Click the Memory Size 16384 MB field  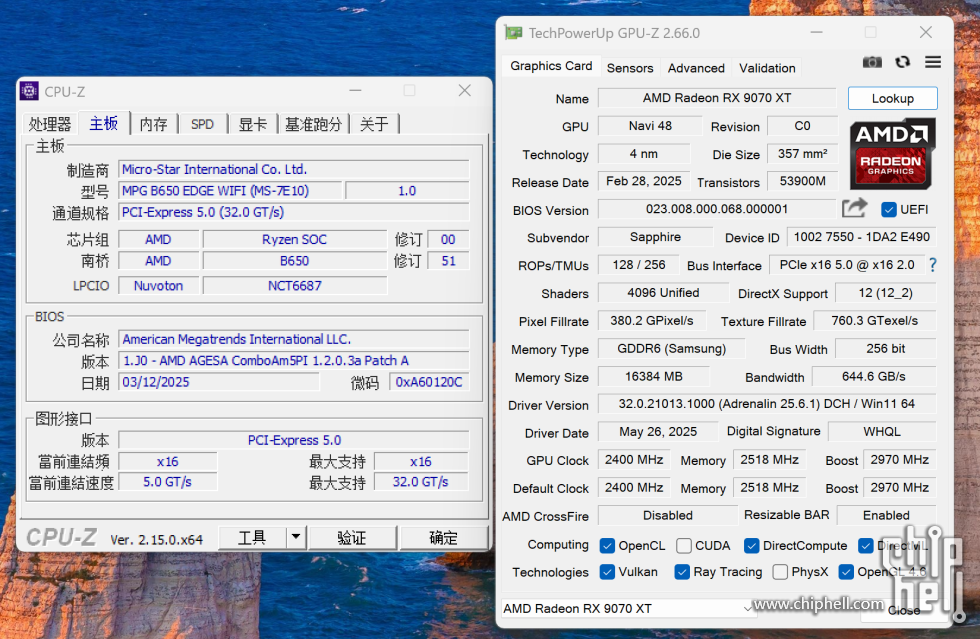[x=654, y=376]
